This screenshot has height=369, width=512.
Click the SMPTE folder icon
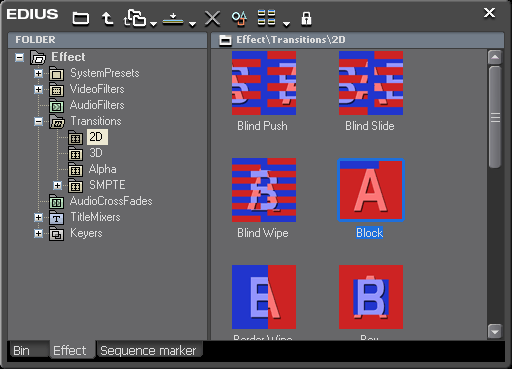(x=75, y=186)
